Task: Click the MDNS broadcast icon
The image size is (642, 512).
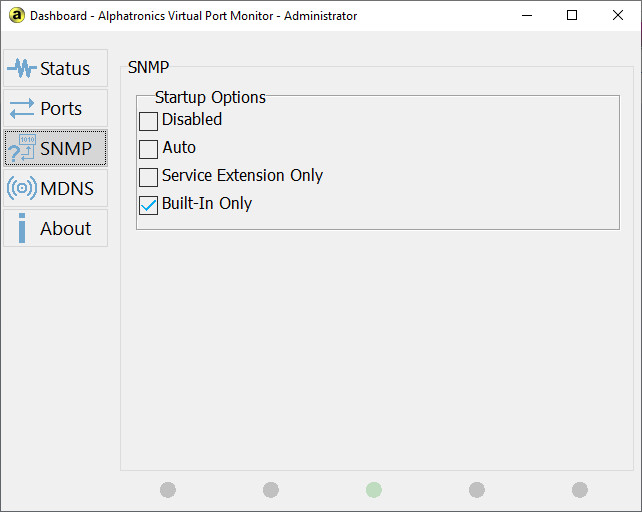Action: click(x=22, y=188)
